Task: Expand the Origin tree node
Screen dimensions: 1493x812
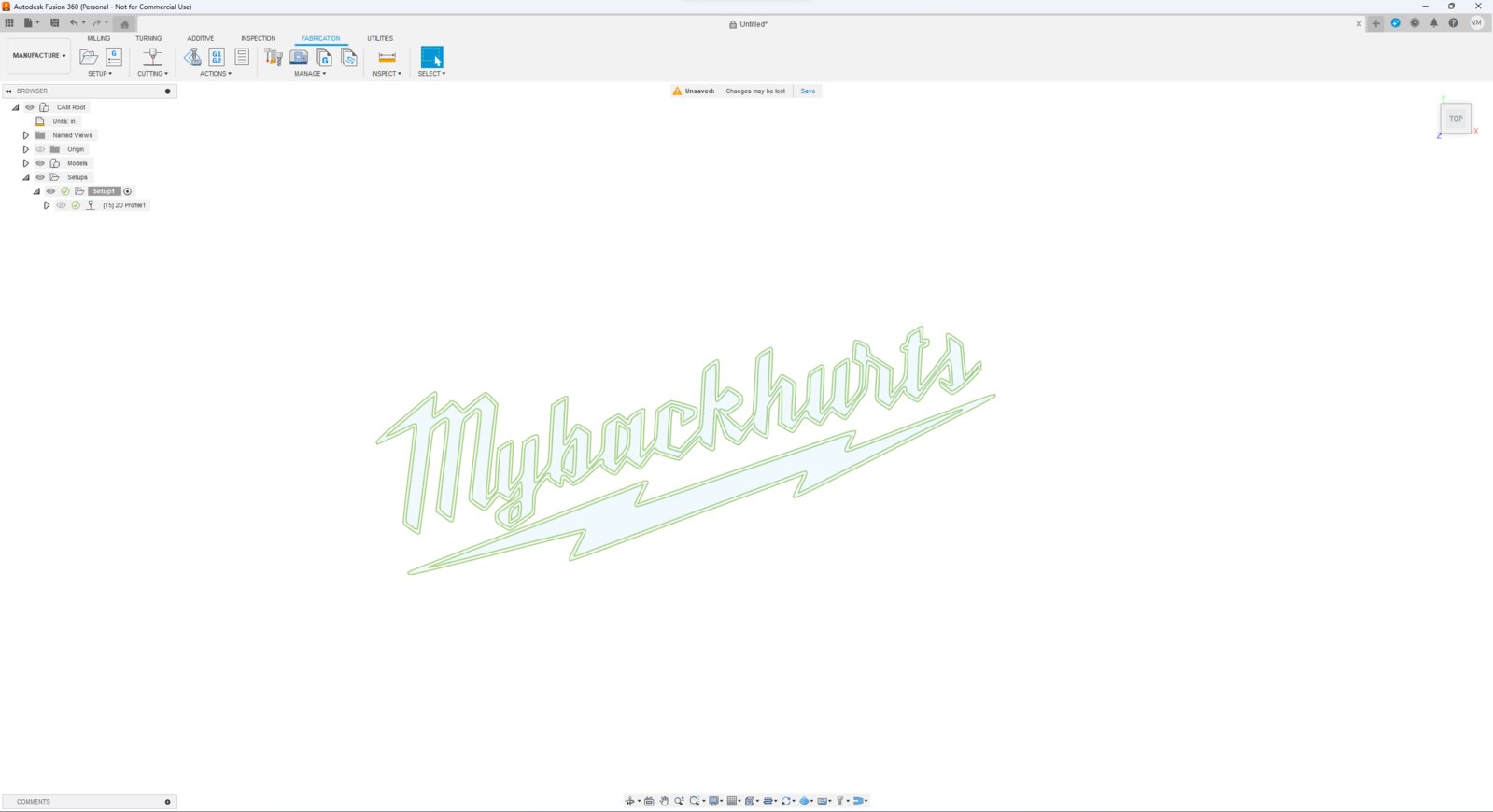Action: tap(25, 149)
